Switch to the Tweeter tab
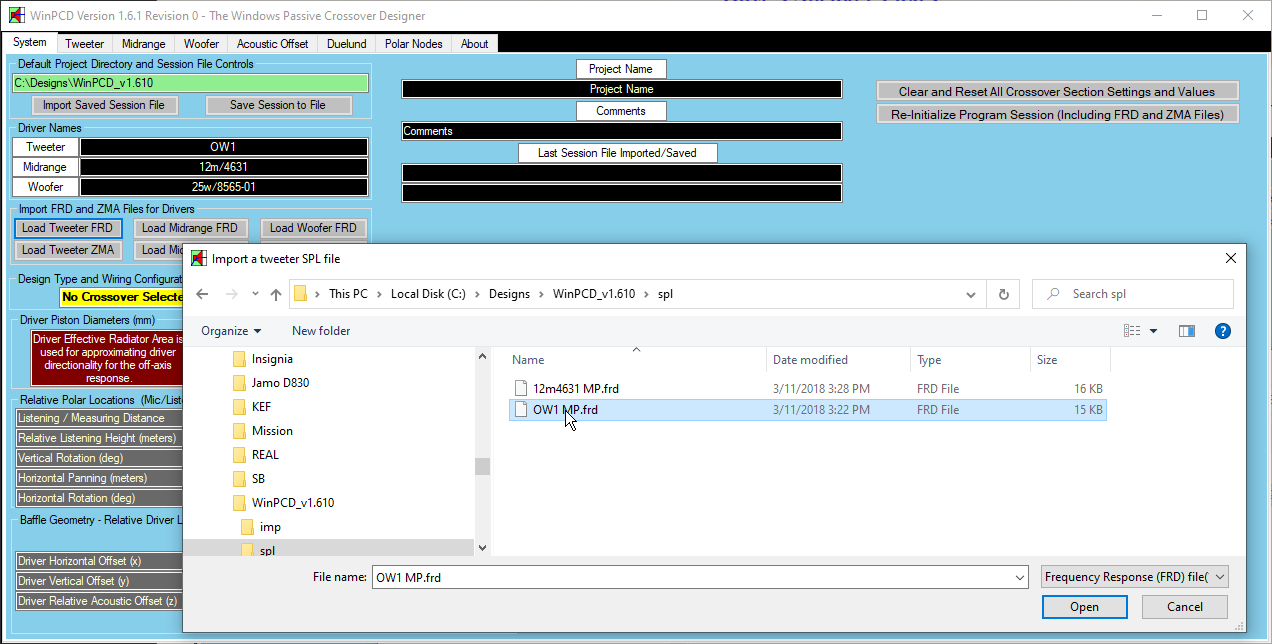 coord(85,44)
